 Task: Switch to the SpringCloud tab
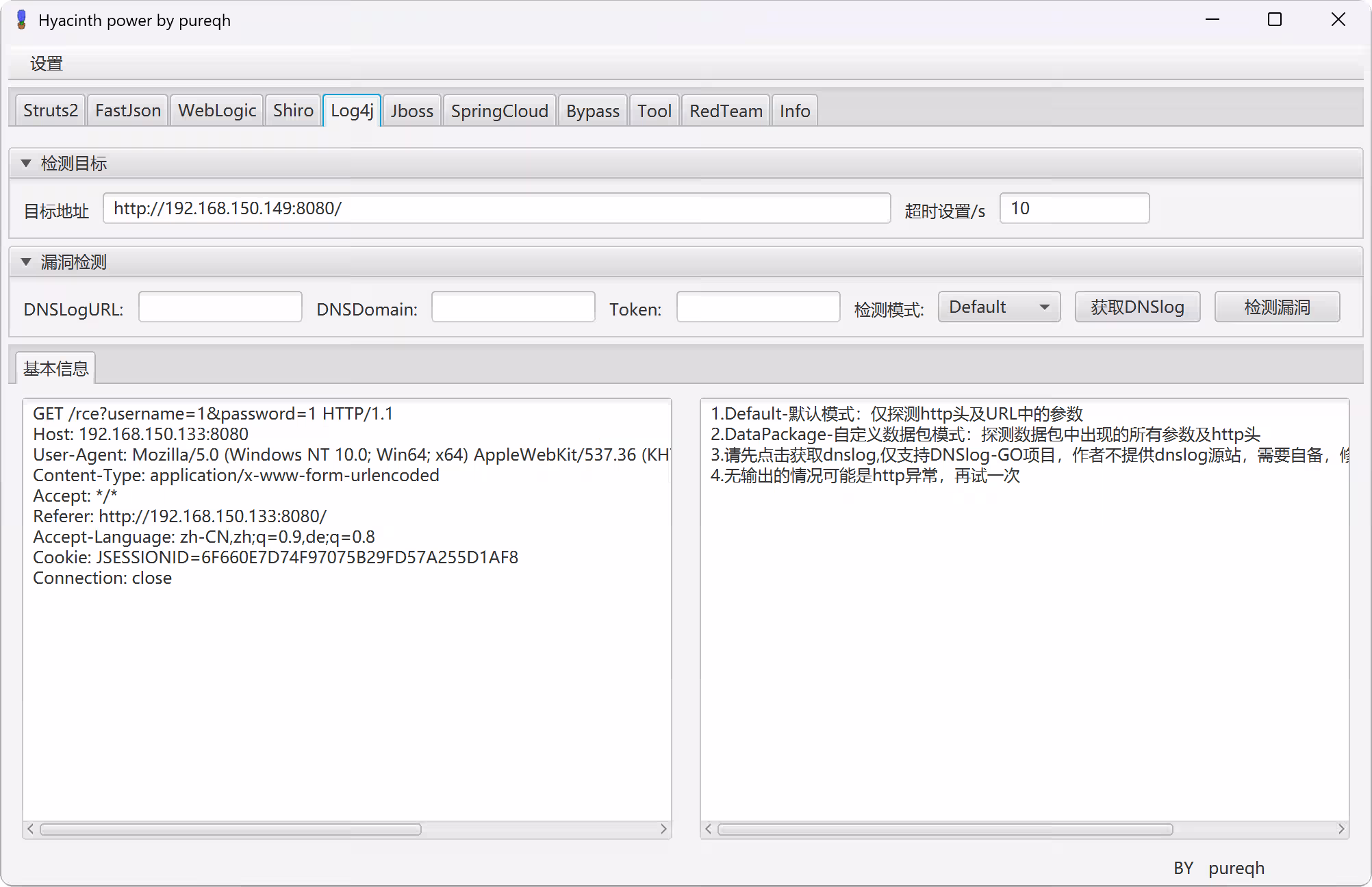499,110
